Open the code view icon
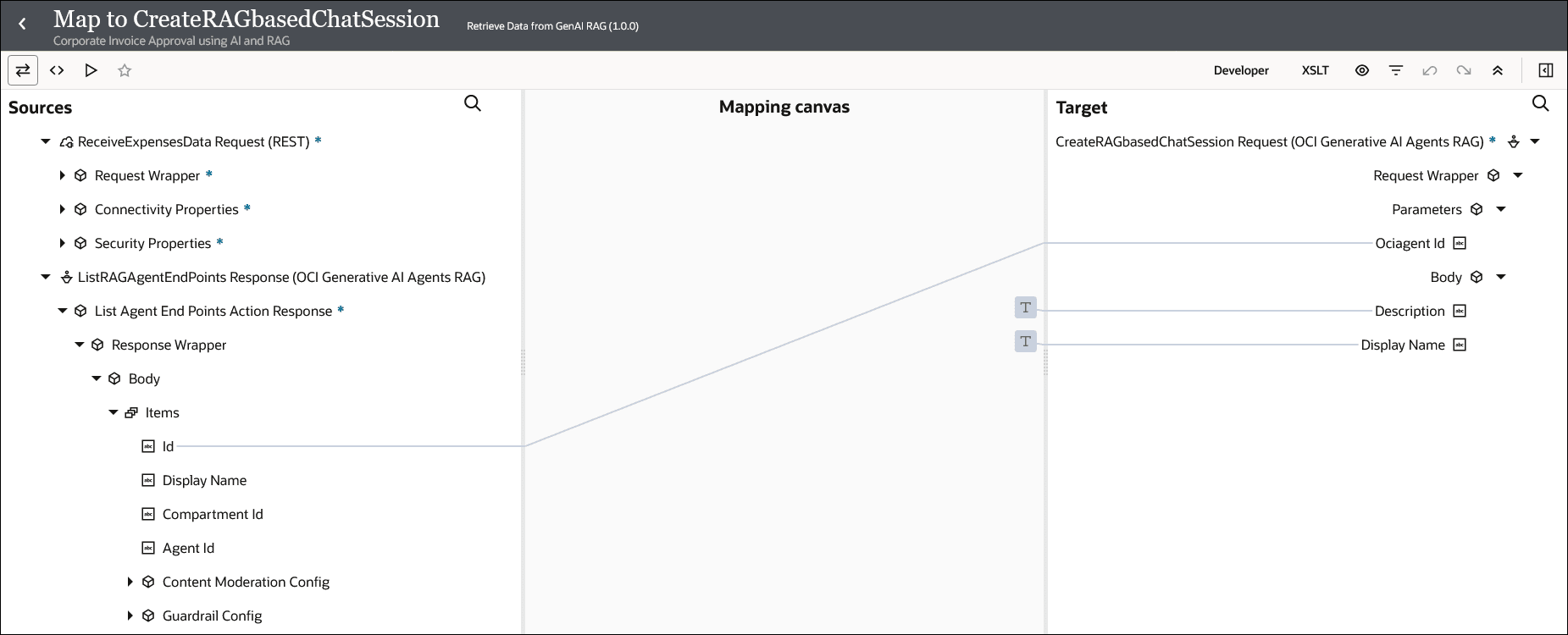This screenshot has height=635, width=1568. point(57,70)
